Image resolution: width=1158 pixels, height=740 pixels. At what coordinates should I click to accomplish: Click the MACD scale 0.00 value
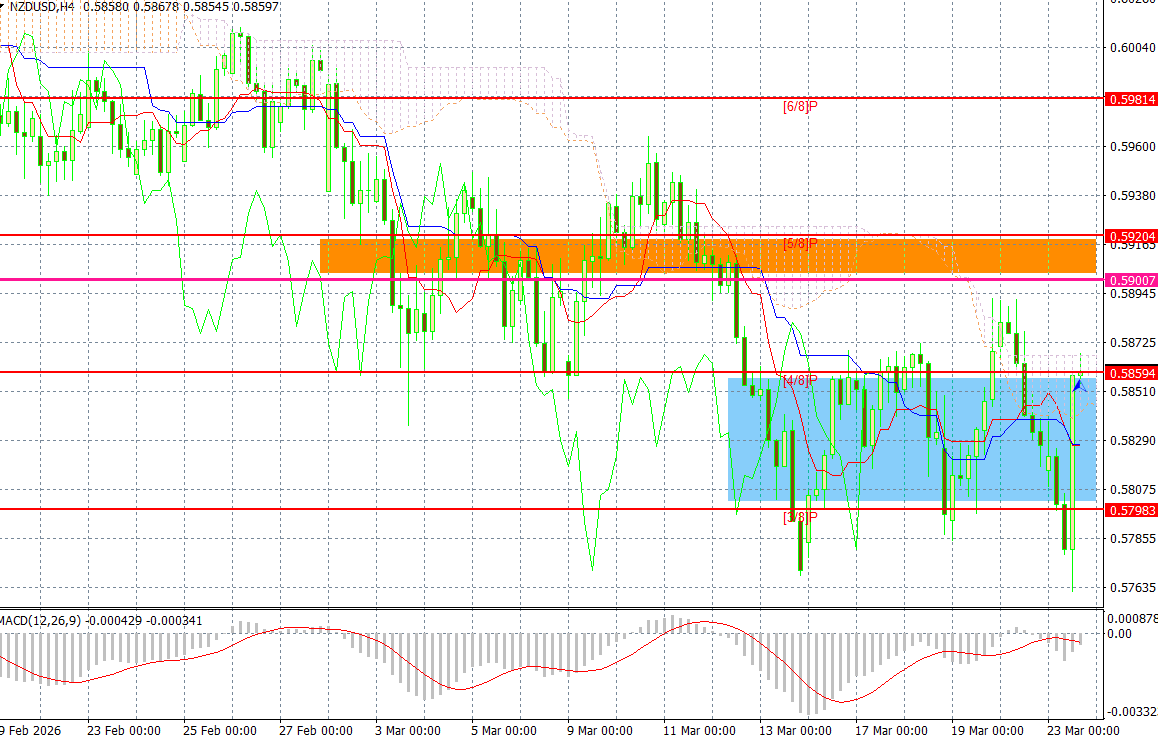[x=1120, y=634]
